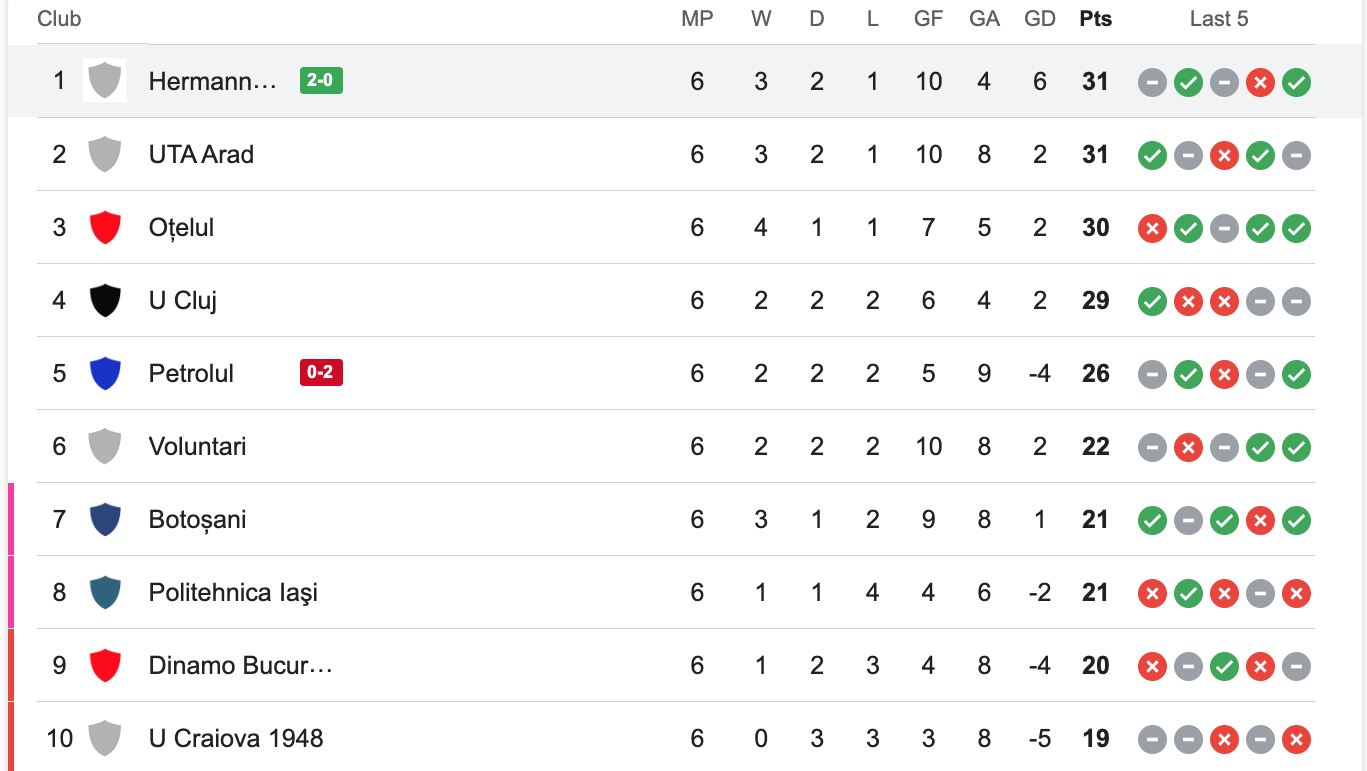Select the Politehnica Iași team name

click(x=233, y=592)
